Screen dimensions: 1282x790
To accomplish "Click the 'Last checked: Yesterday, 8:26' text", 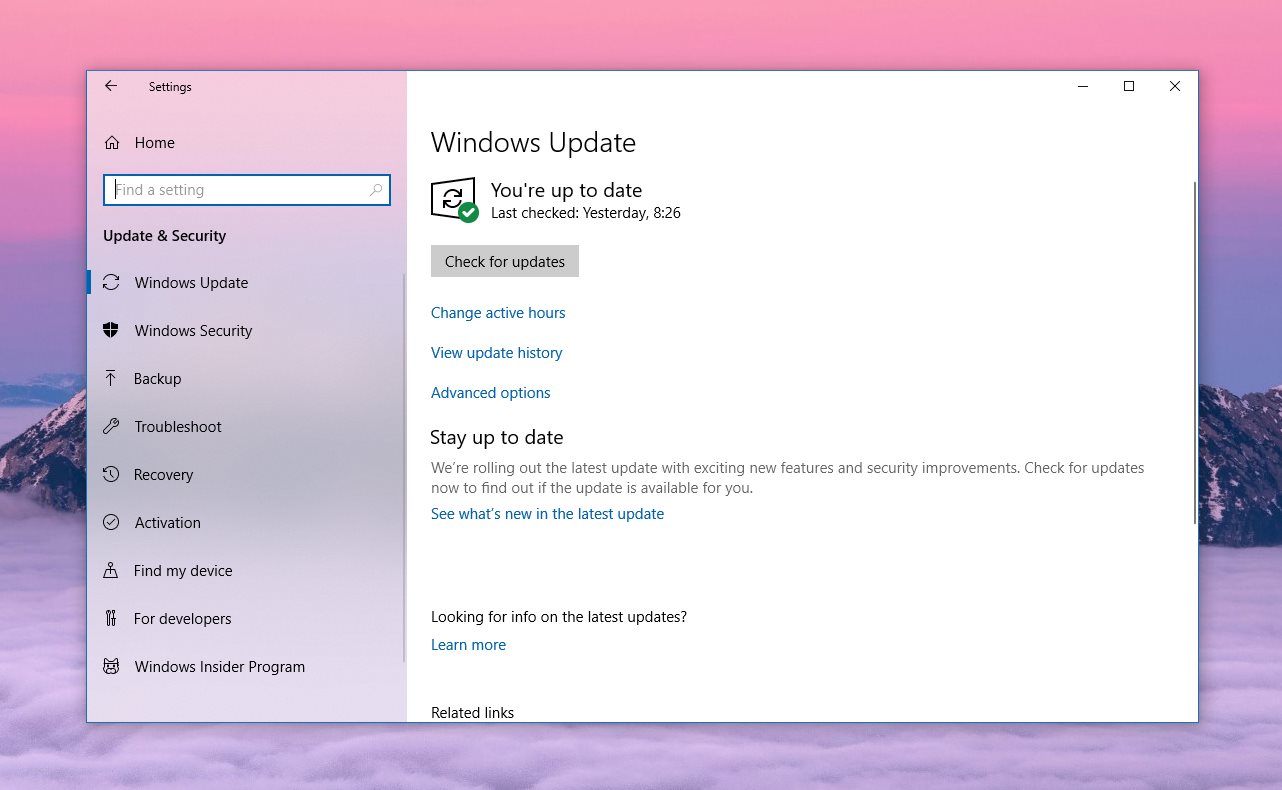I will point(586,213).
